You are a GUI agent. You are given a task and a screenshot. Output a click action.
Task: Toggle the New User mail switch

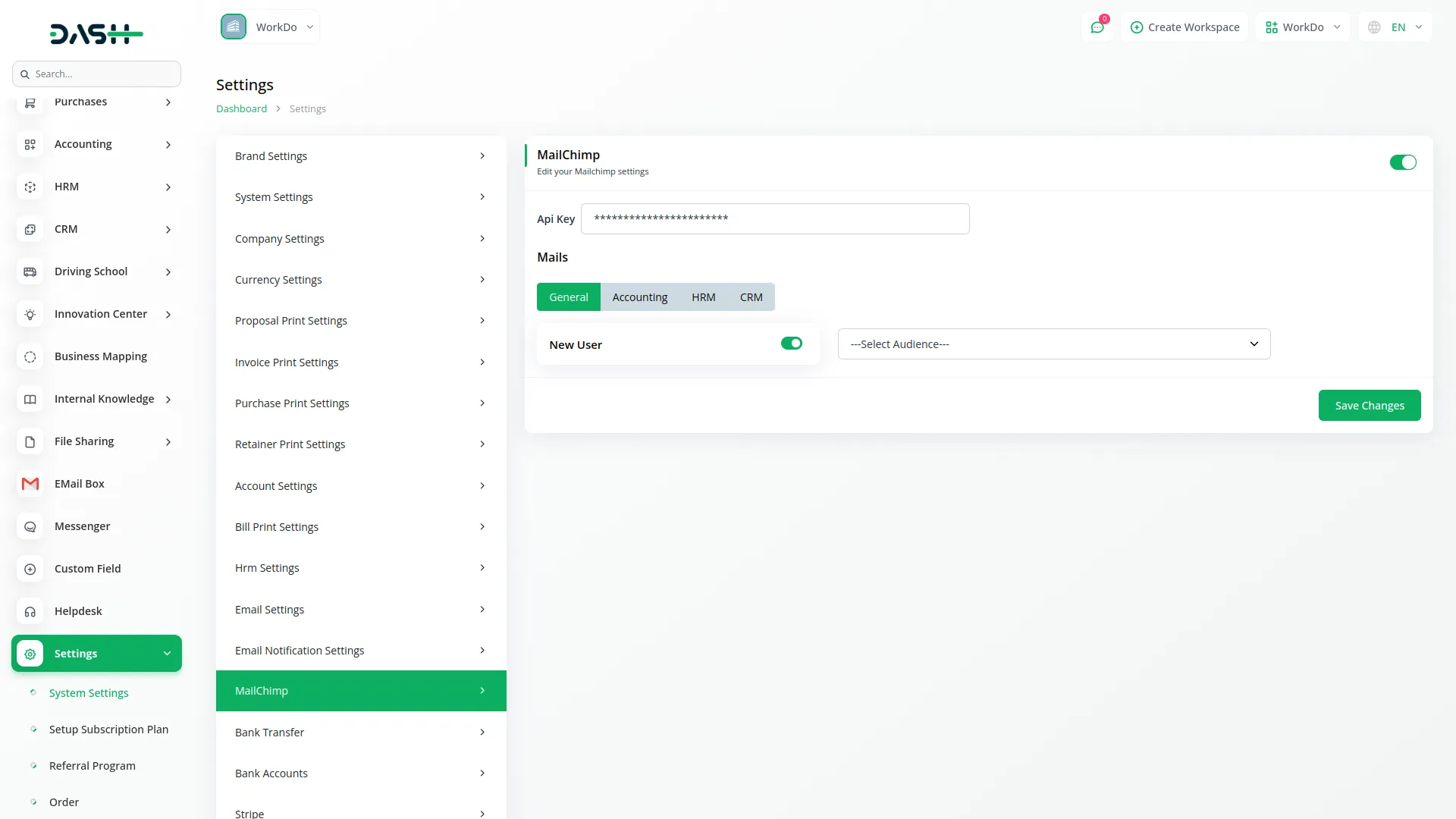[791, 344]
